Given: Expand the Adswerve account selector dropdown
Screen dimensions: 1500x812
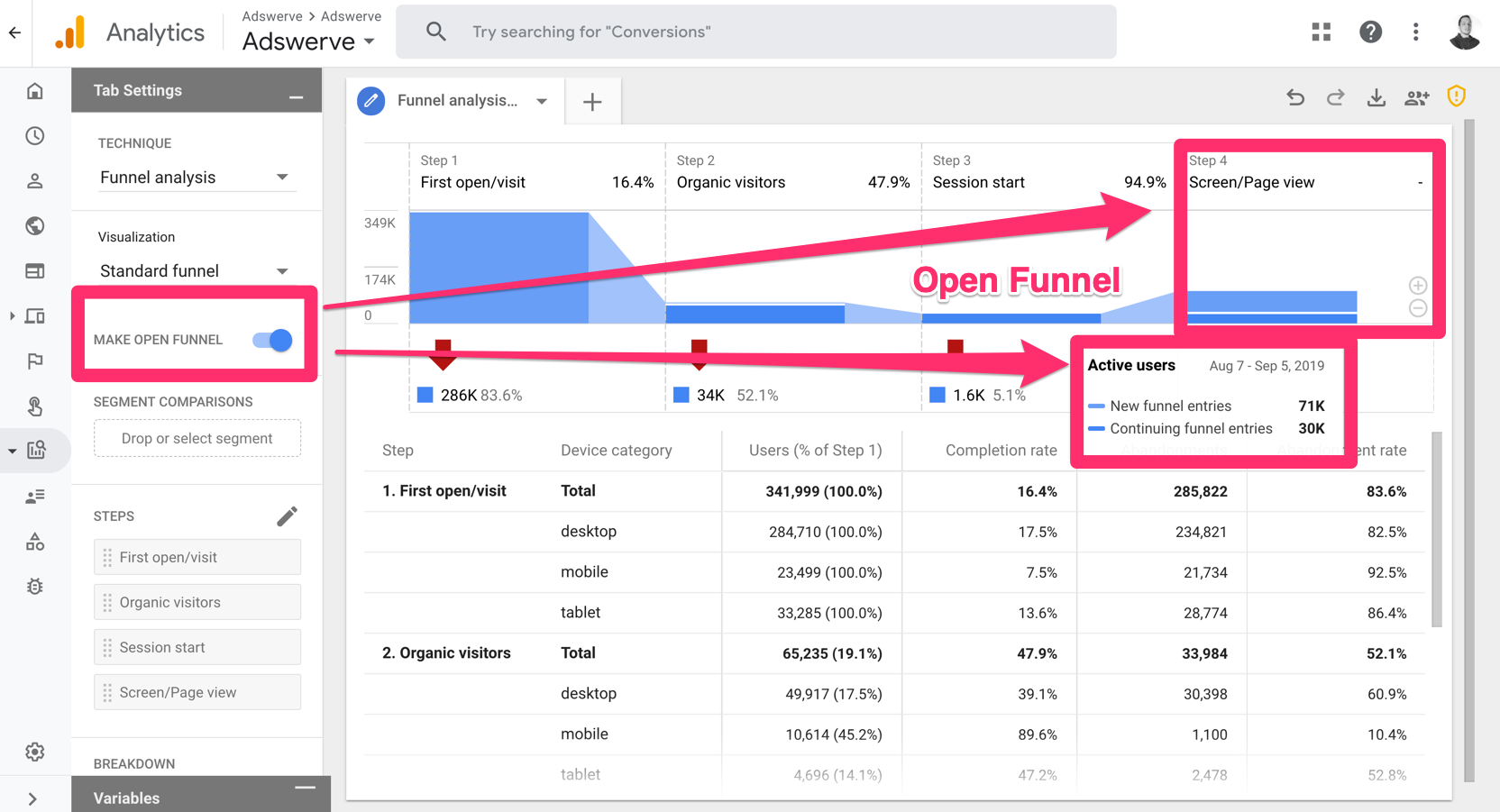Looking at the screenshot, I should pyautogui.click(x=309, y=41).
